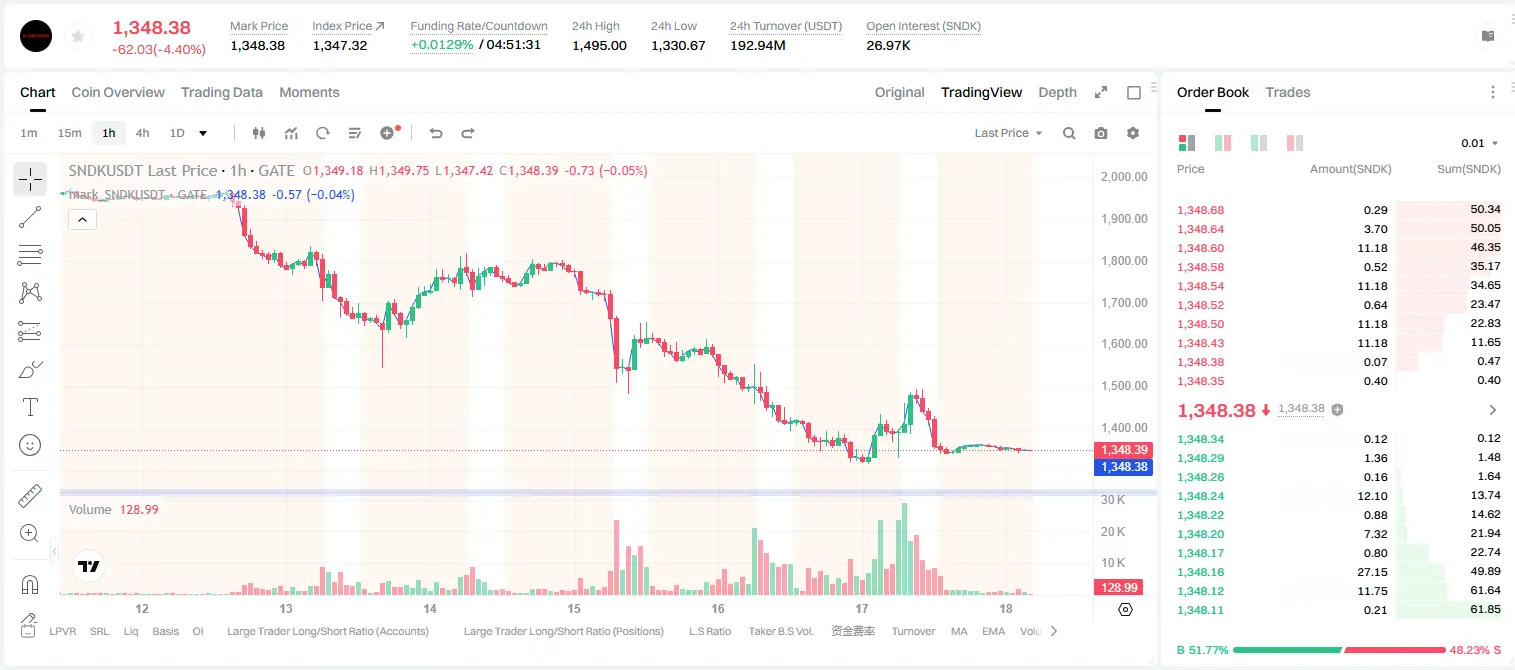
Task: Choose the text annotation tool
Action: (x=30, y=407)
